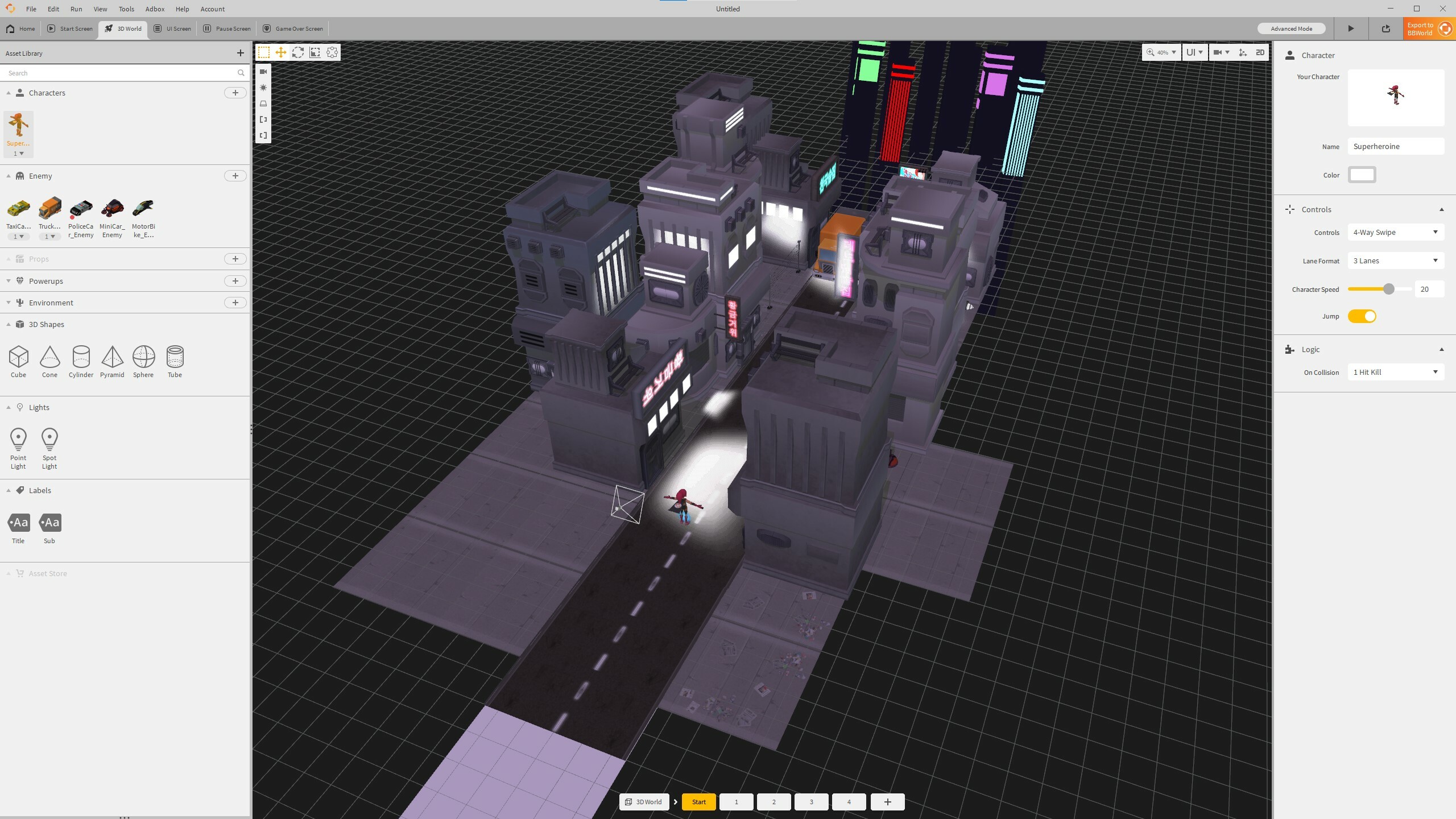Select the Scale transform tool

315,52
